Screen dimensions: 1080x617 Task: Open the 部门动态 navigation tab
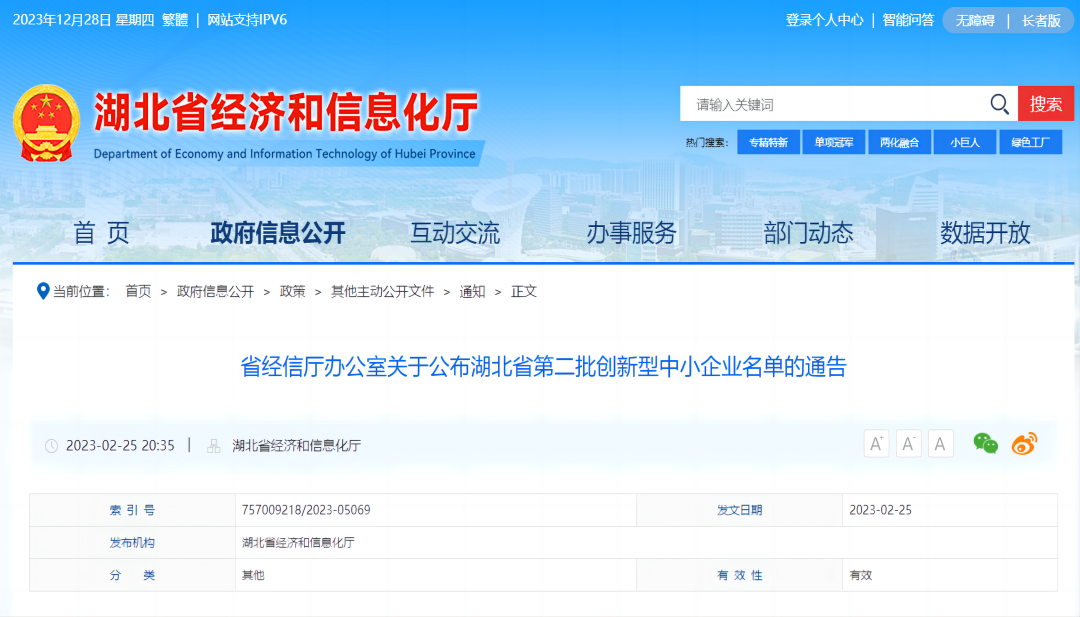pos(808,233)
